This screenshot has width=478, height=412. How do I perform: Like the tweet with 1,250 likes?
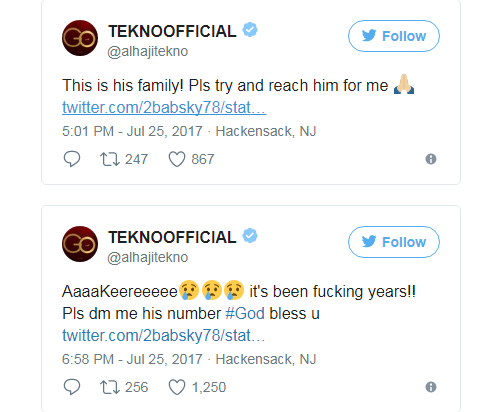177,387
